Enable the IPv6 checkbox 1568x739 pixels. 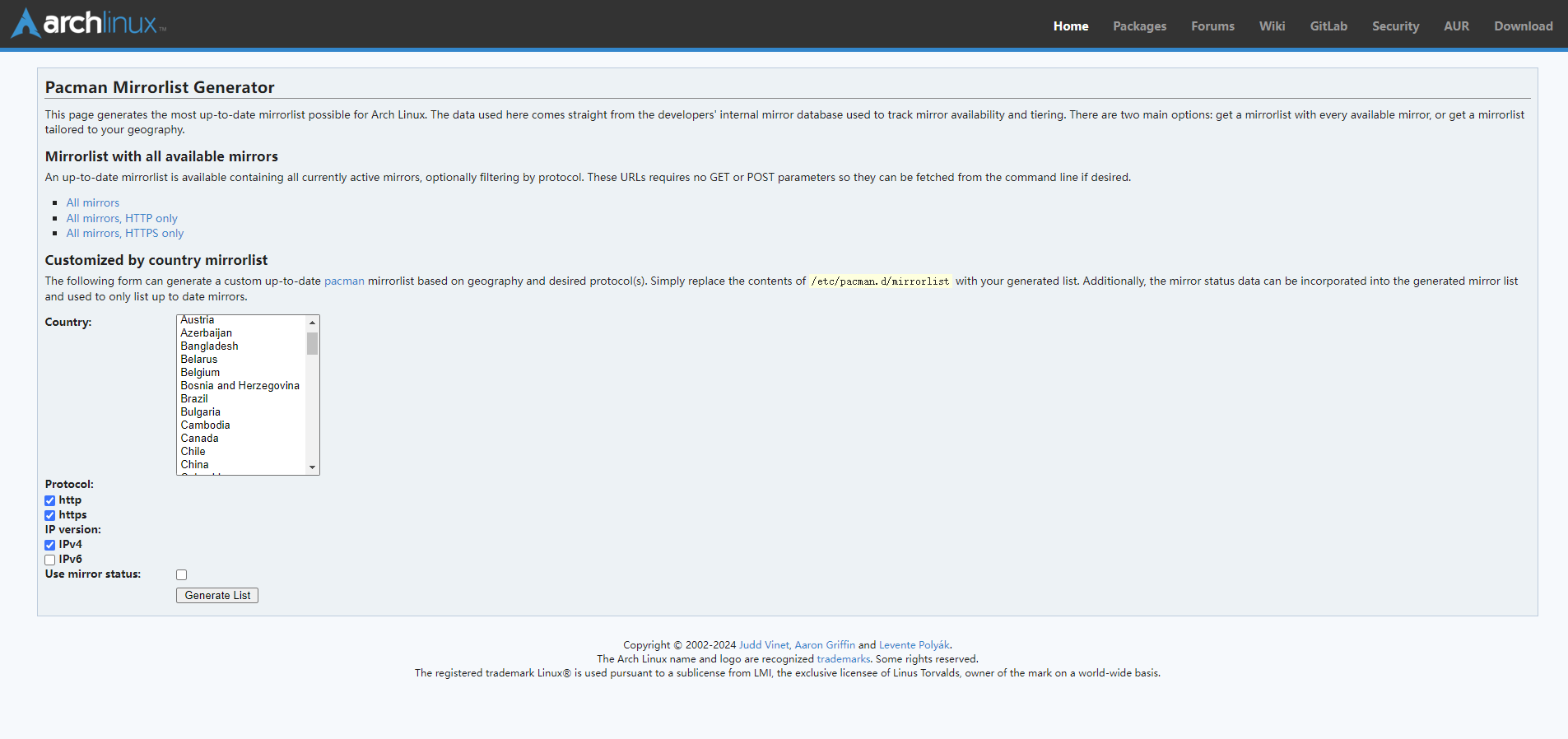(50, 560)
